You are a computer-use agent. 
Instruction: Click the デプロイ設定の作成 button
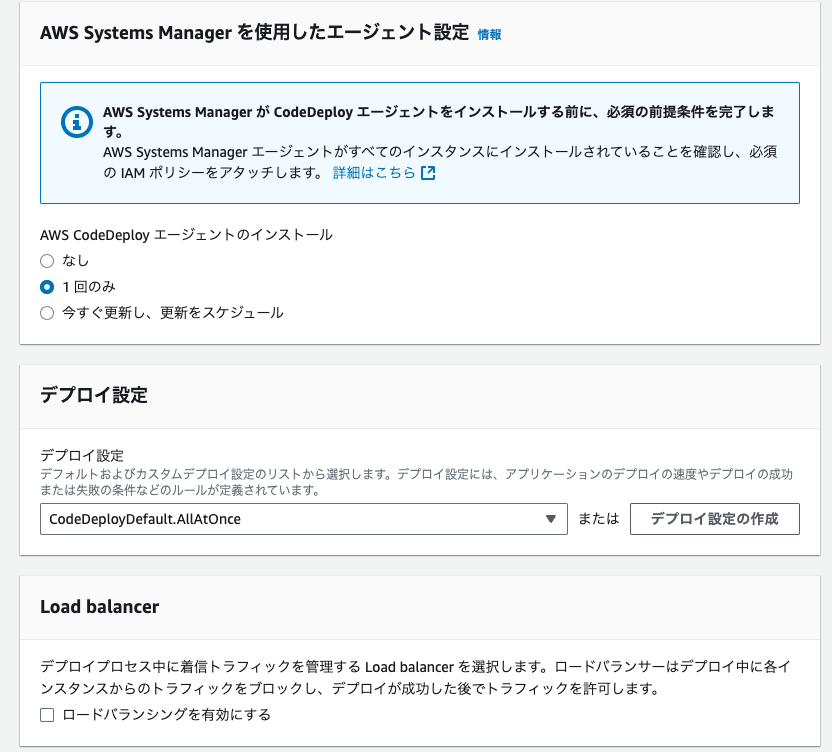(x=714, y=518)
